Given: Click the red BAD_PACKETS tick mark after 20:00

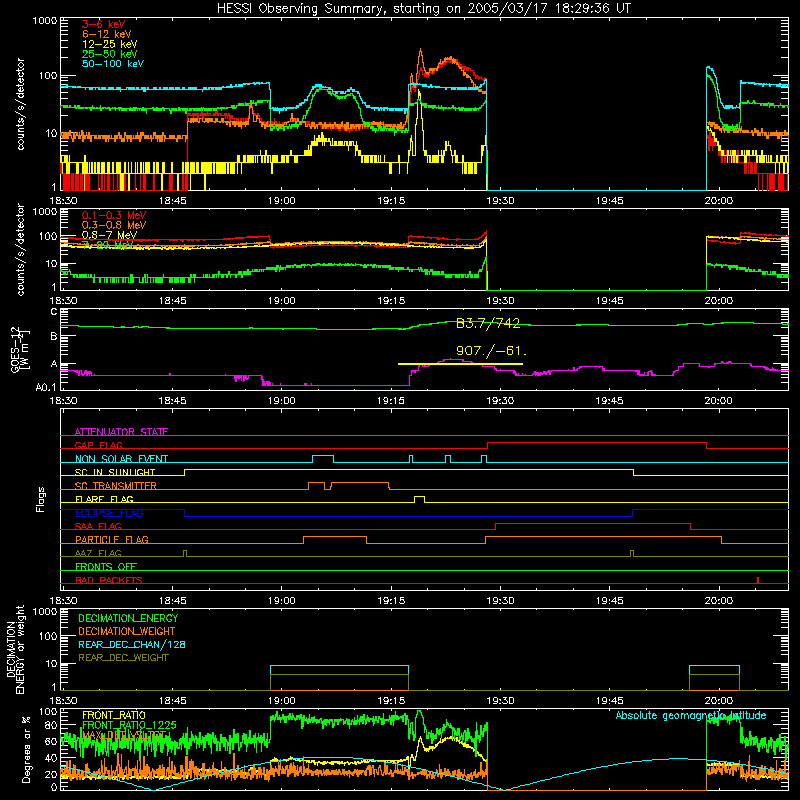Looking at the screenshot, I should [x=758, y=580].
